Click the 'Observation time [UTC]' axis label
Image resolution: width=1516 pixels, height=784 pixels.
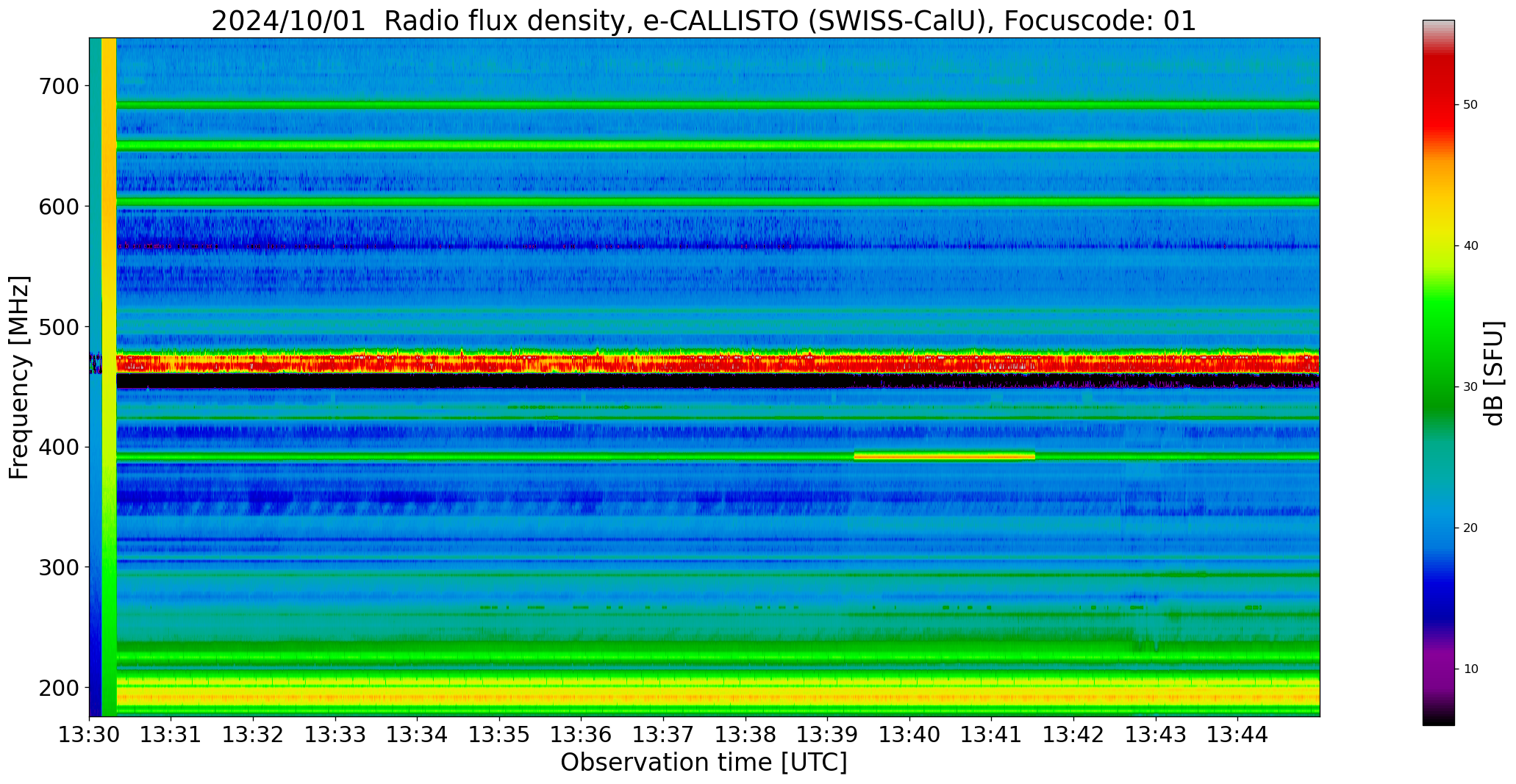[x=704, y=763]
